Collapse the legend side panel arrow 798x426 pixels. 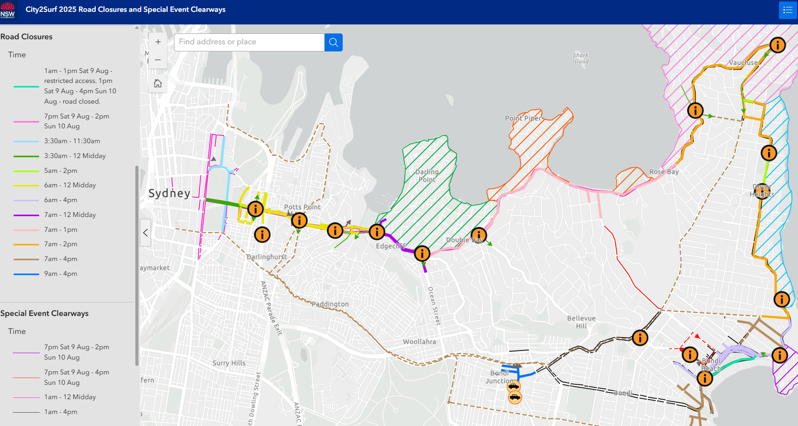coord(146,233)
